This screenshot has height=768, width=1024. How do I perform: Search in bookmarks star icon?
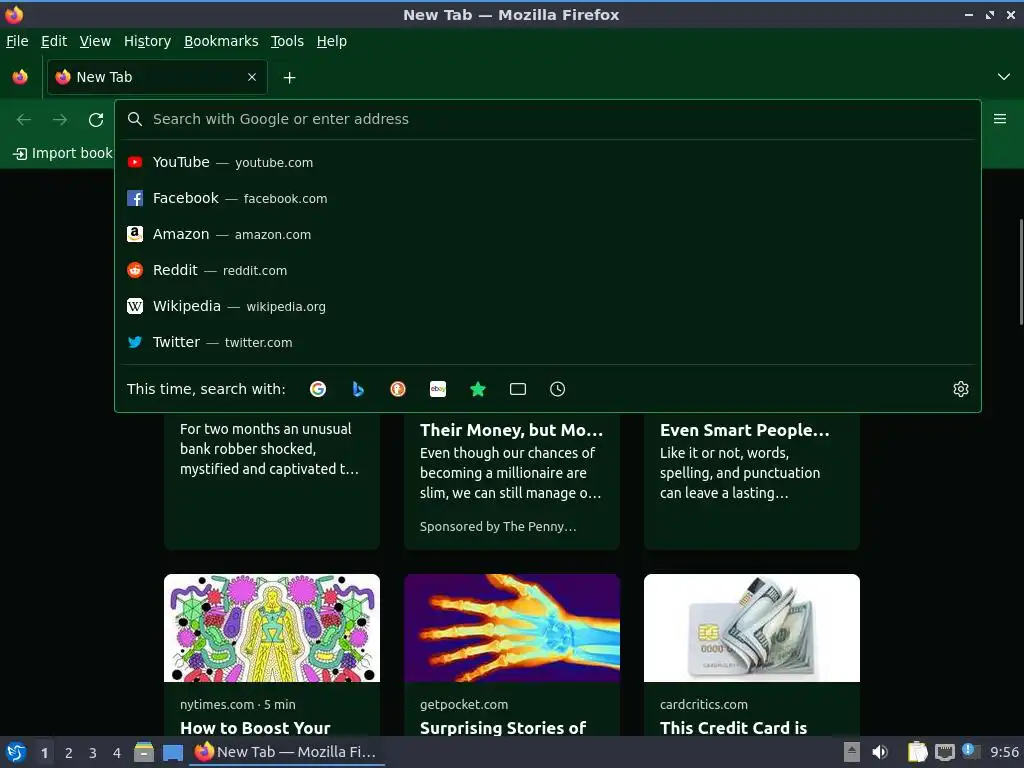[x=478, y=389]
